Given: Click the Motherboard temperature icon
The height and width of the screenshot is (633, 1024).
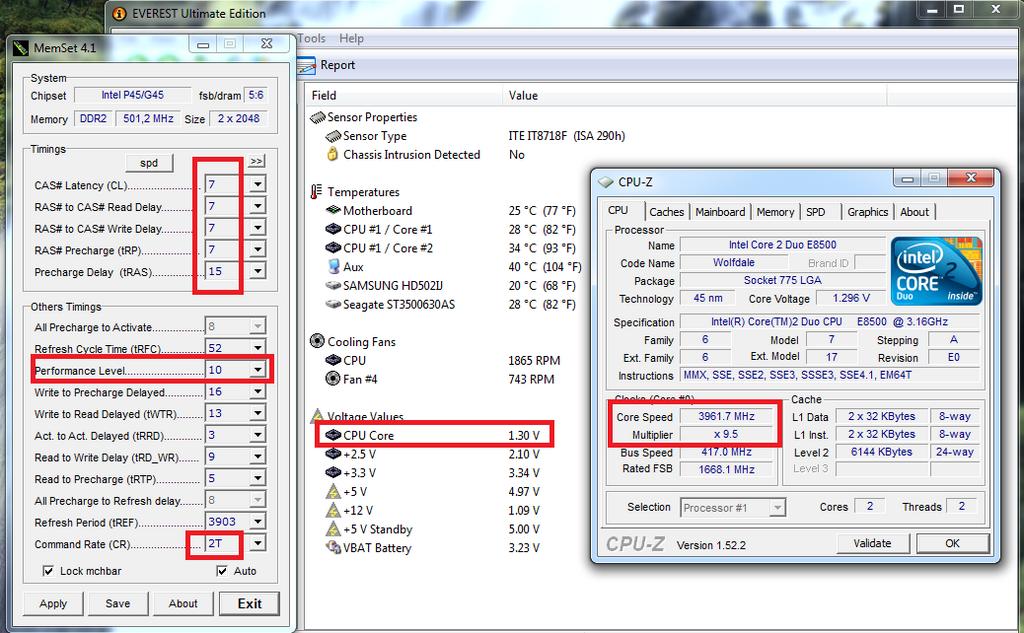Looking at the screenshot, I should 333,210.
